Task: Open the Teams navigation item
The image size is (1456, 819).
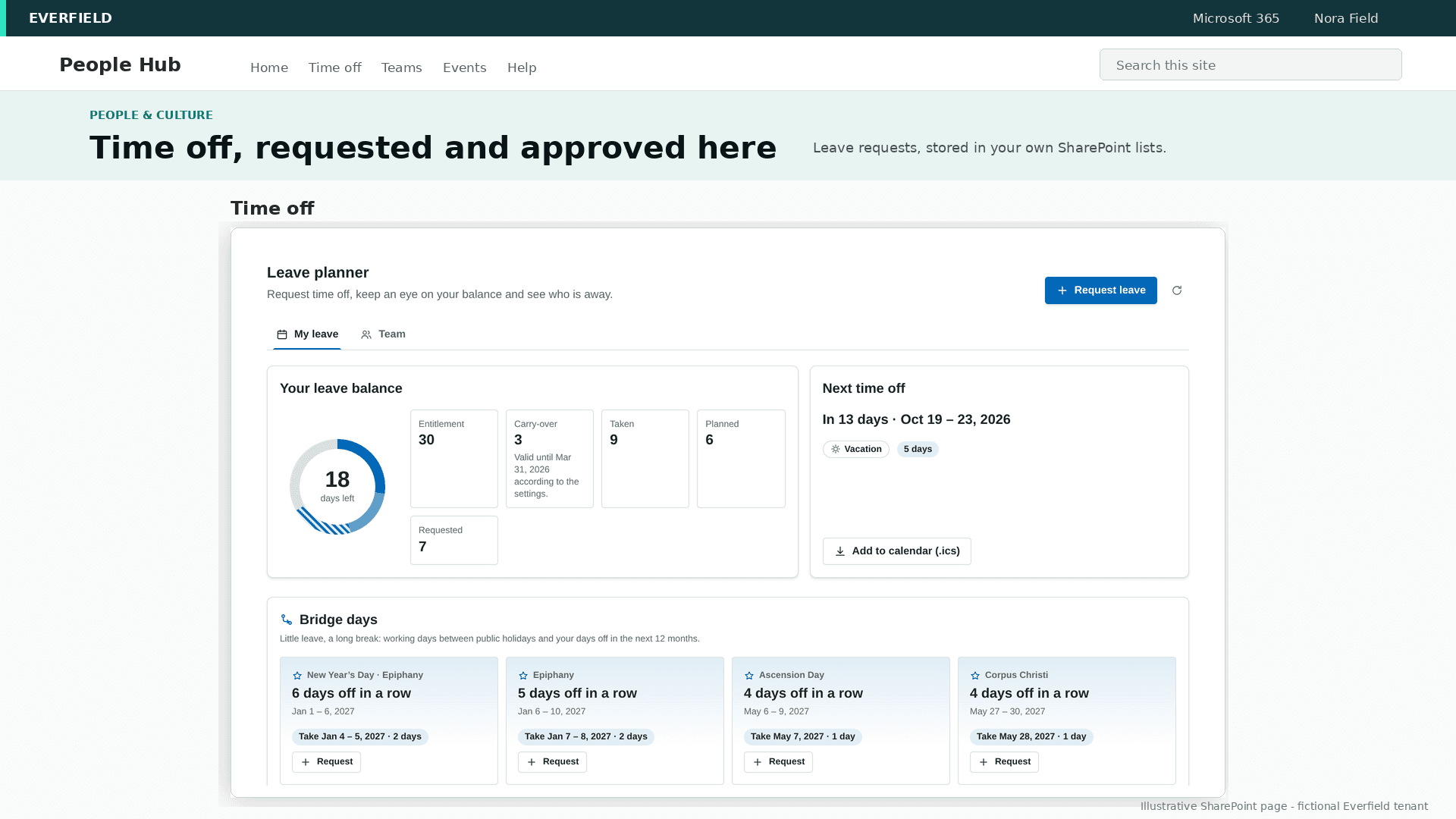Action: (x=402, y=67)
